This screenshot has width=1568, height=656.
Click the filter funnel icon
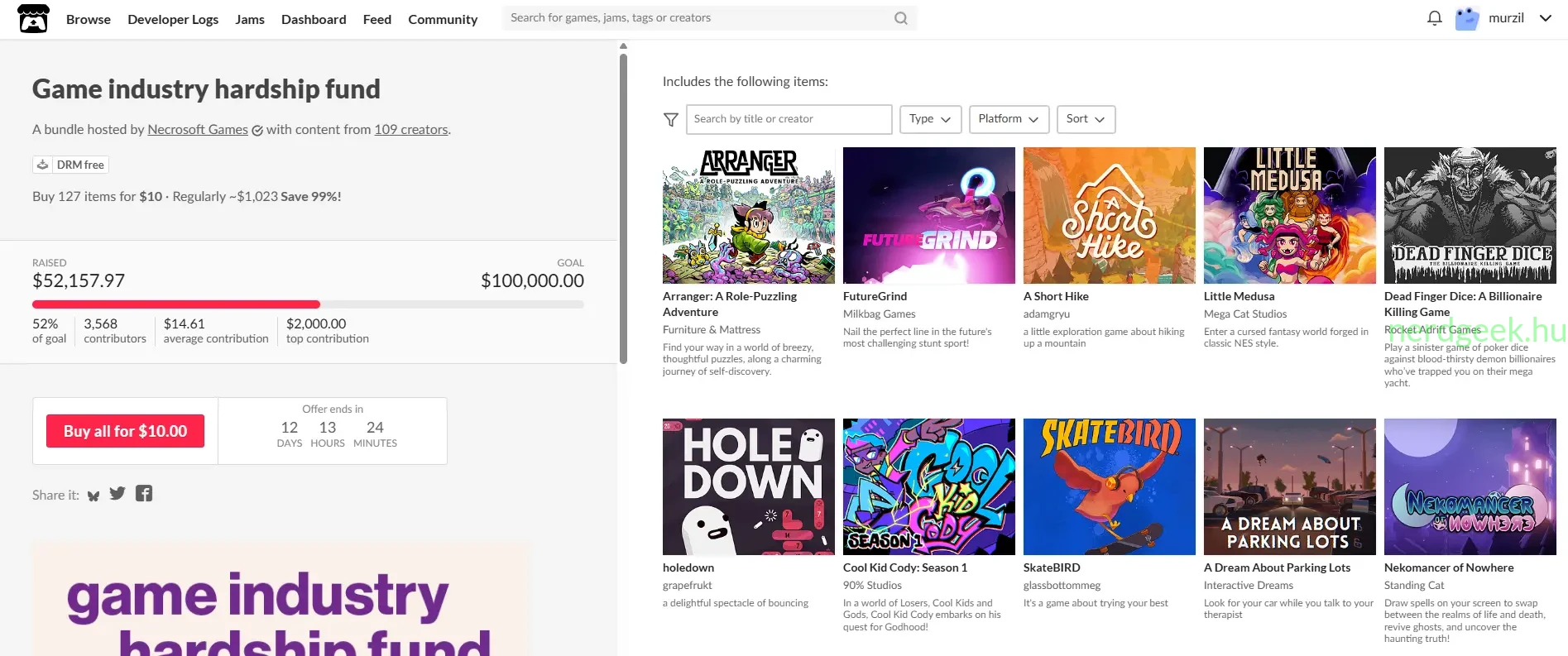(x=671, y=120)
